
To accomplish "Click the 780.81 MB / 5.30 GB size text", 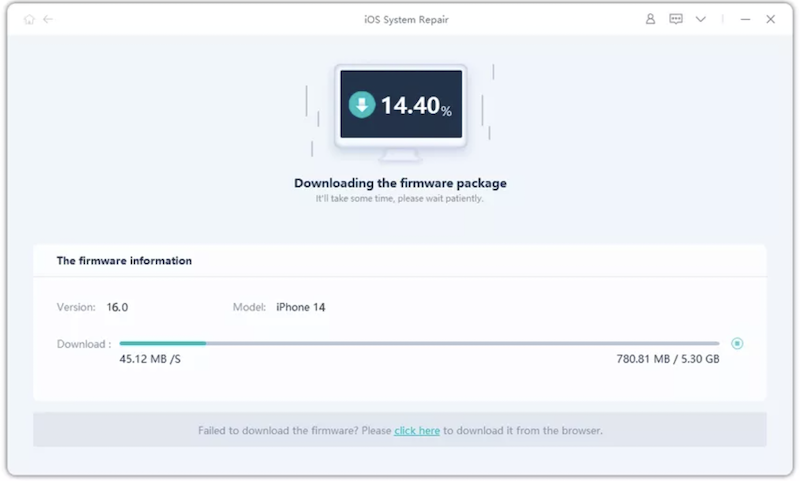I will click(x=667, y=359).
